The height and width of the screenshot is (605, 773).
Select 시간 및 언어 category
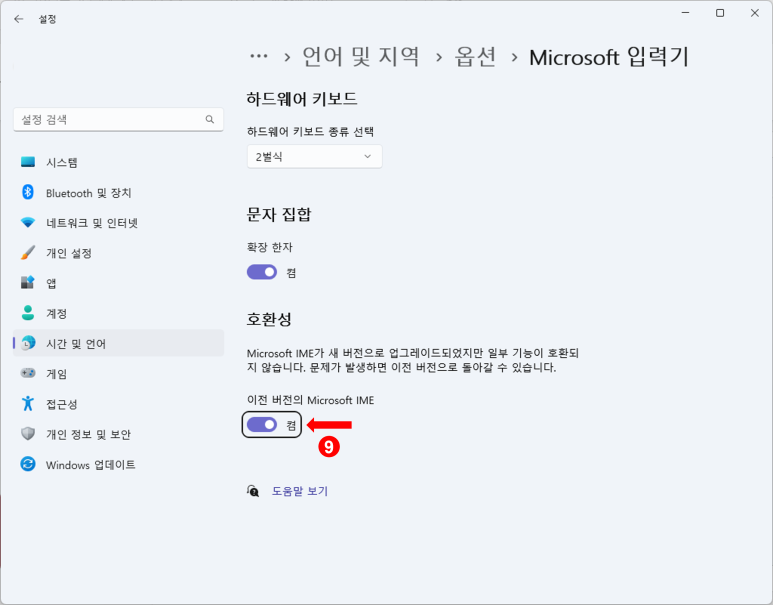point(118,343)
